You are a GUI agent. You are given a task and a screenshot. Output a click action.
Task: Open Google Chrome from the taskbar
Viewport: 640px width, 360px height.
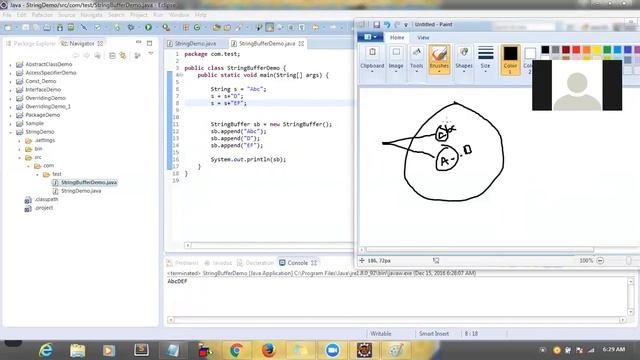pyautogui.click(x=236, y=350)
